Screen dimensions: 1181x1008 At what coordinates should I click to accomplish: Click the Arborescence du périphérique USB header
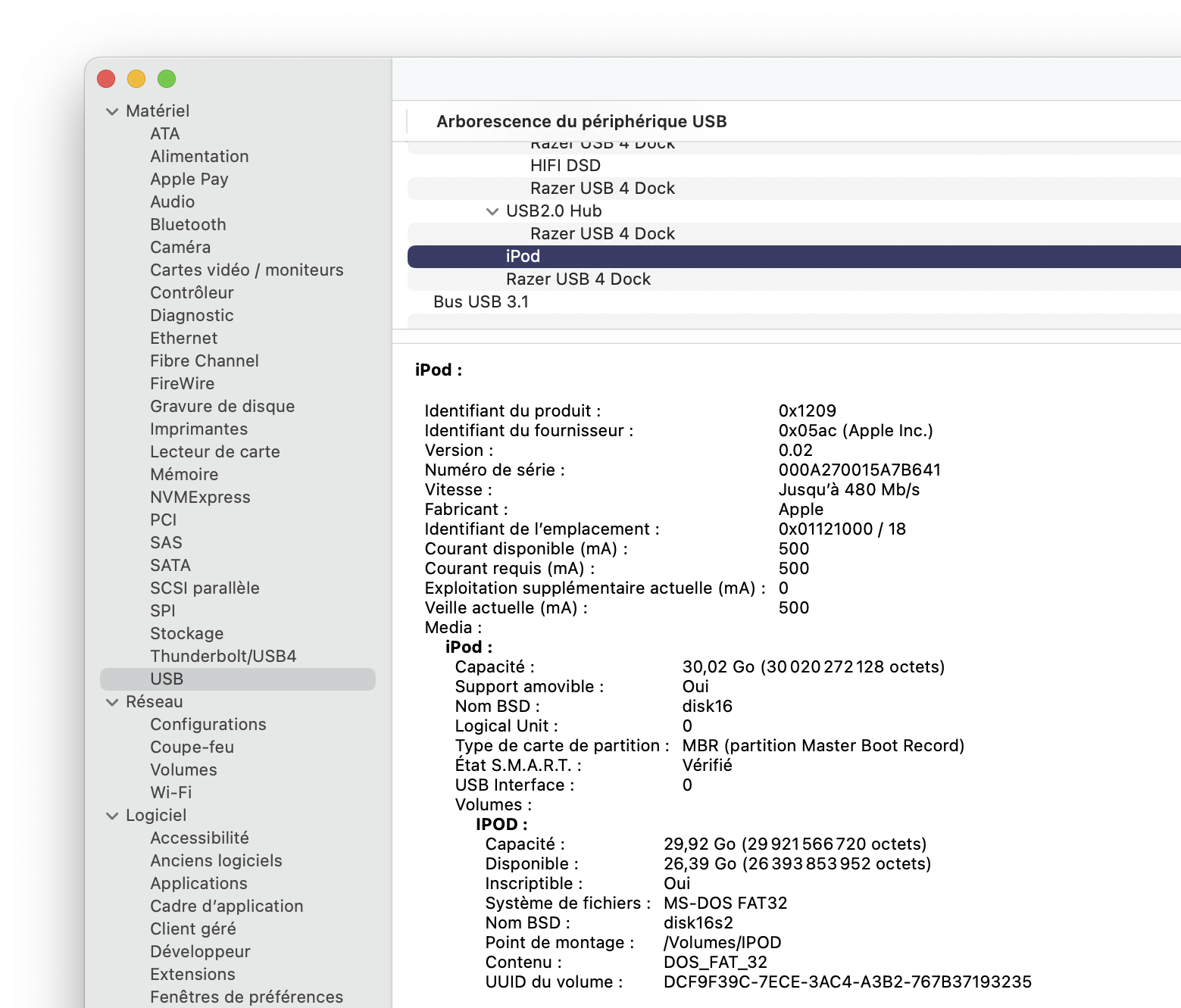tap(582, 122)
